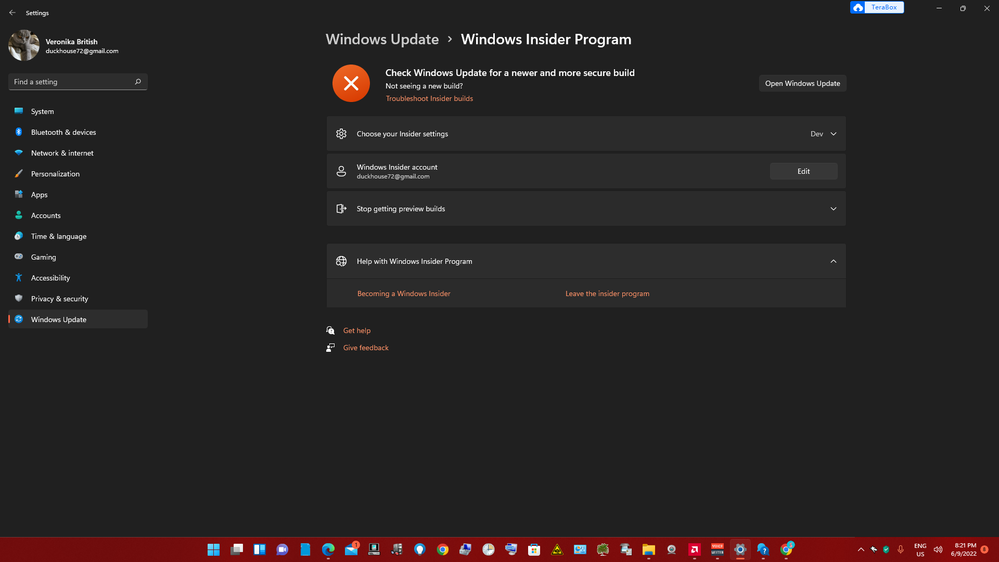Open Windows Start menu

click(213, 549)
